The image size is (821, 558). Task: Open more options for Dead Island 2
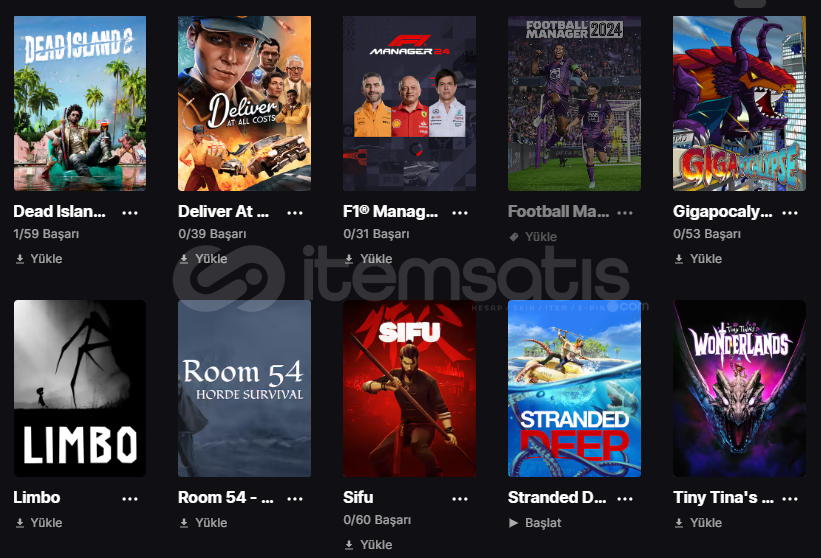[x=130, y=213]
